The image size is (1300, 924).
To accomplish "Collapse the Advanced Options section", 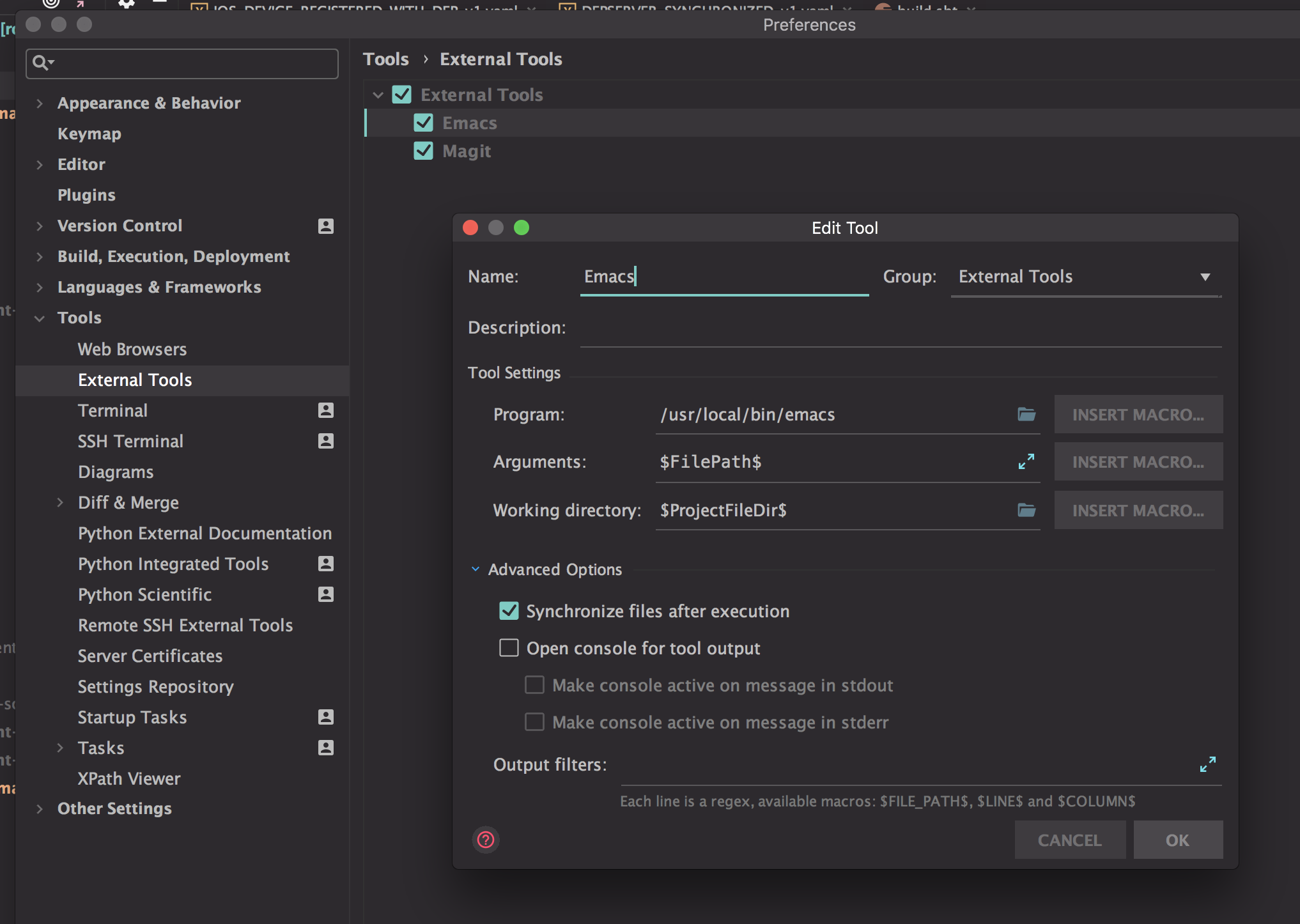I will (476, 569).
